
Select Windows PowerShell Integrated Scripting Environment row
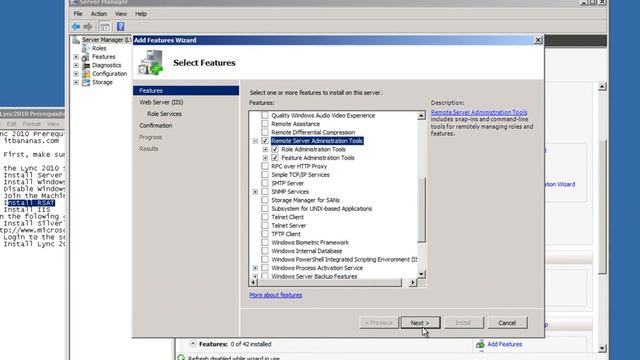tap(344, 260)
